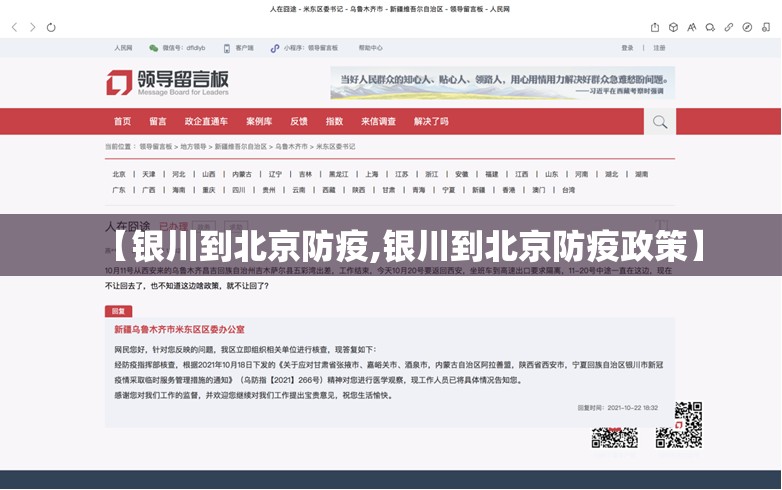Click the 注册 register link

[659, 47]
